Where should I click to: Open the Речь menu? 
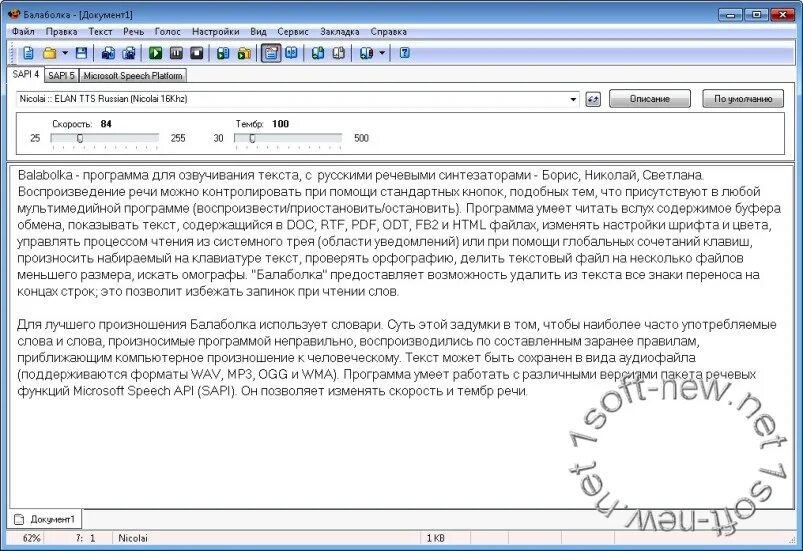click(134, 32)
